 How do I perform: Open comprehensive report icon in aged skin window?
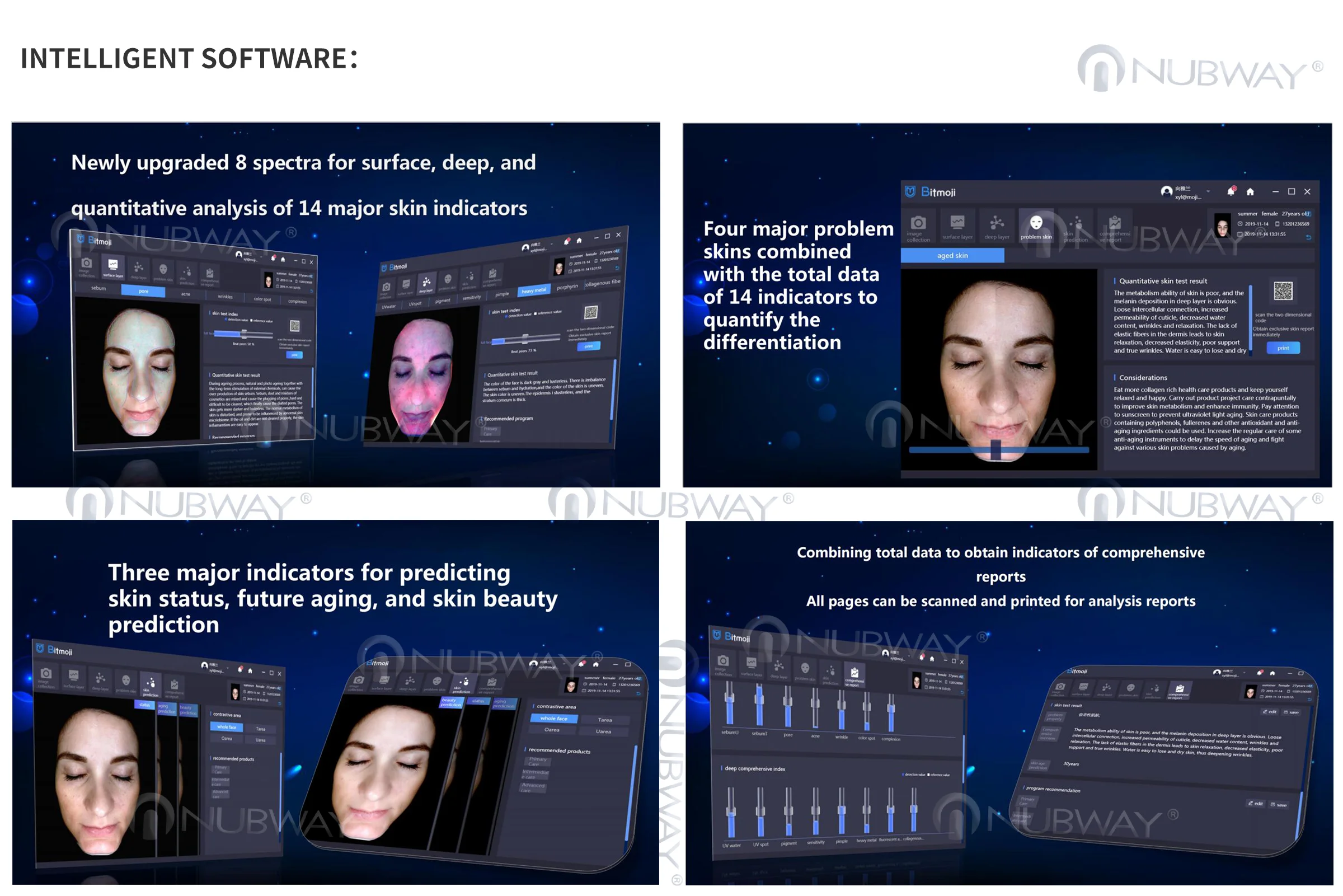click(x=1115, y=223)
